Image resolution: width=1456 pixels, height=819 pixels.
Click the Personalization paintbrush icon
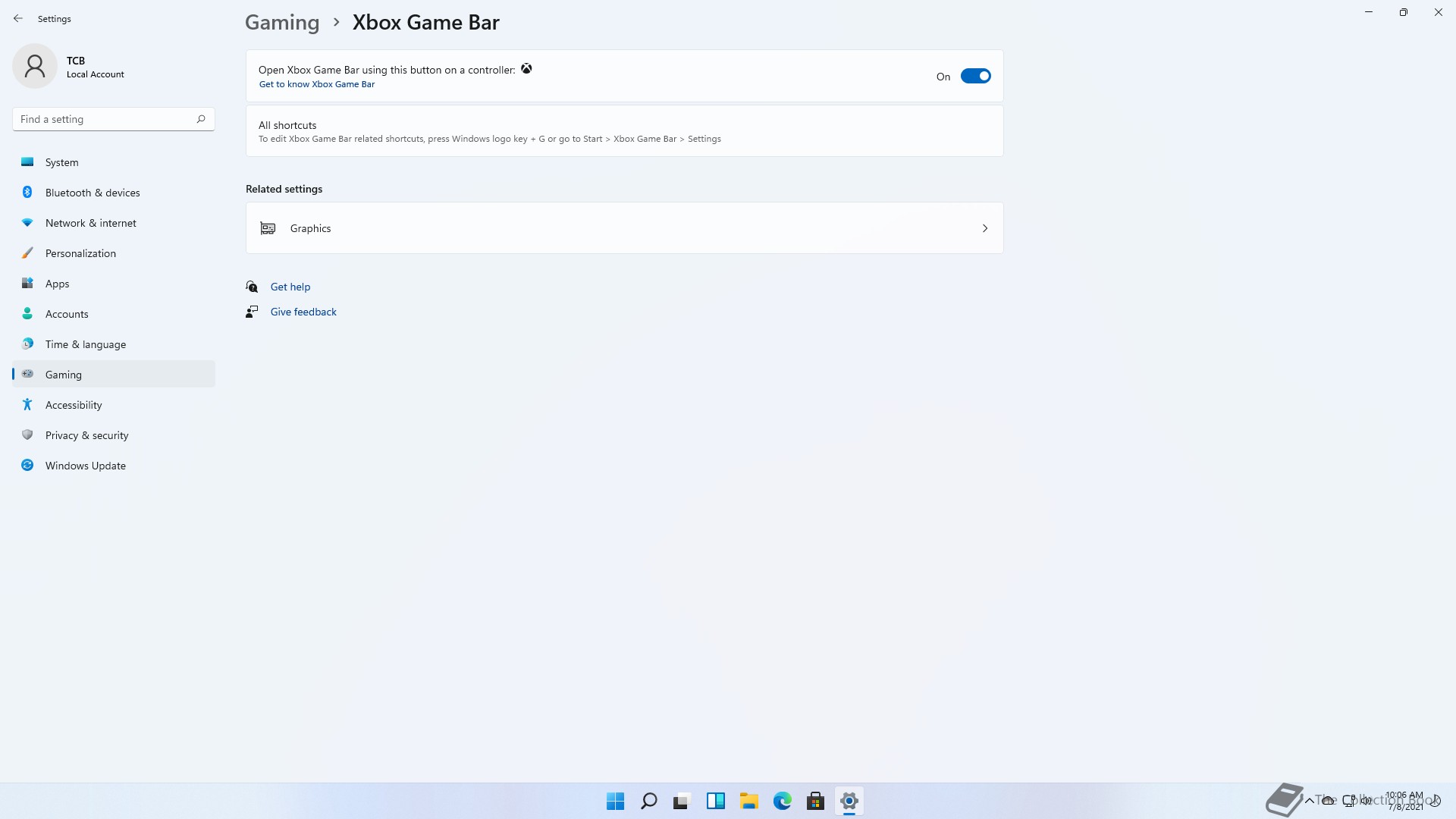click(x=27, y=253)
